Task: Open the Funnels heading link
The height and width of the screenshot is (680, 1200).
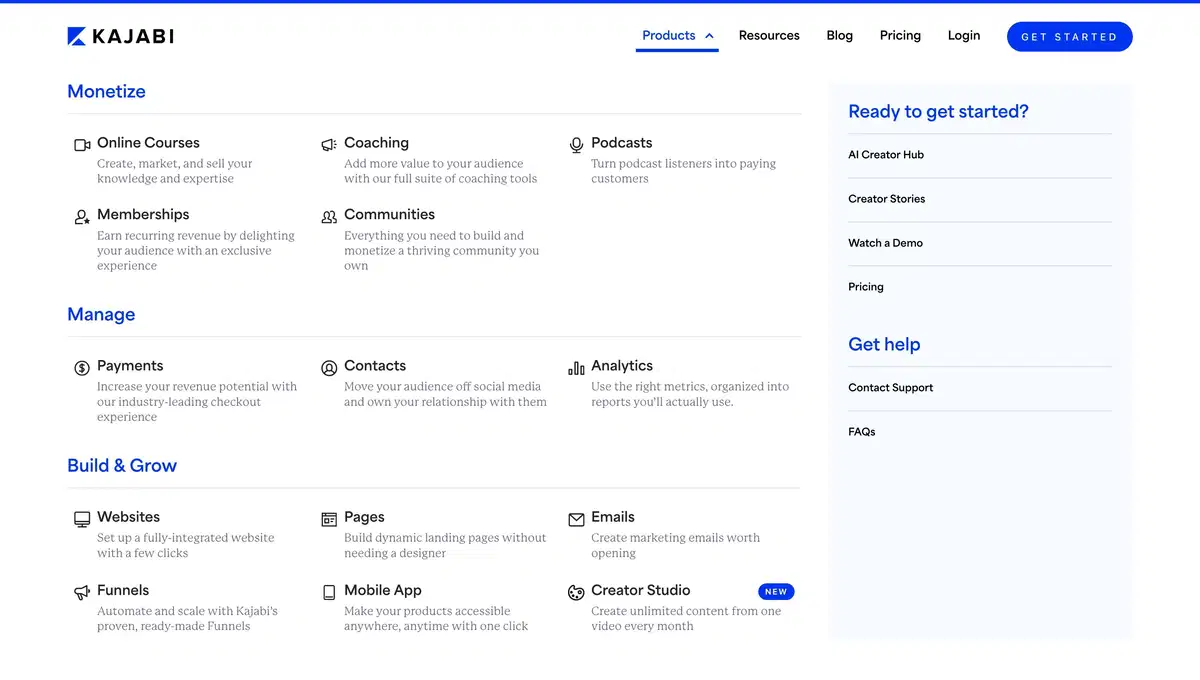Action: pyautogui.click(x=123, y=590)
